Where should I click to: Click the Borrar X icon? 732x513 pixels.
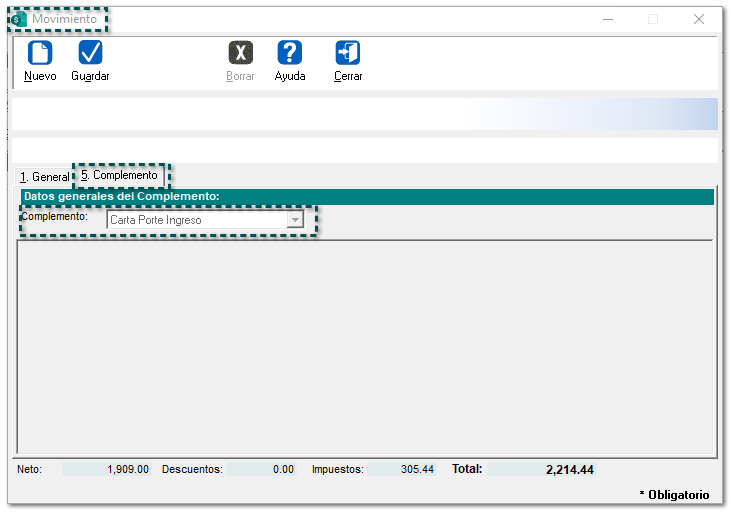click(x=240, y=52)
